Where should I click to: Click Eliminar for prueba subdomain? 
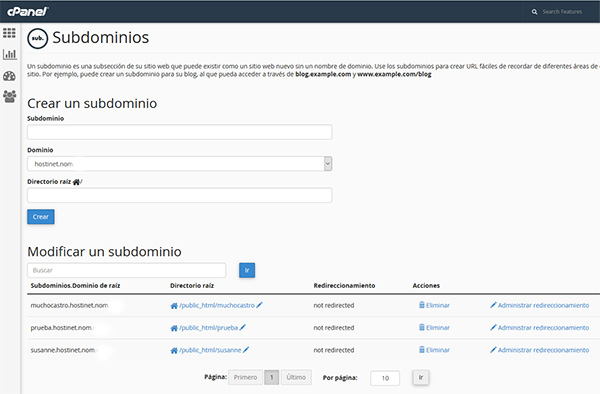coord(438,328)
